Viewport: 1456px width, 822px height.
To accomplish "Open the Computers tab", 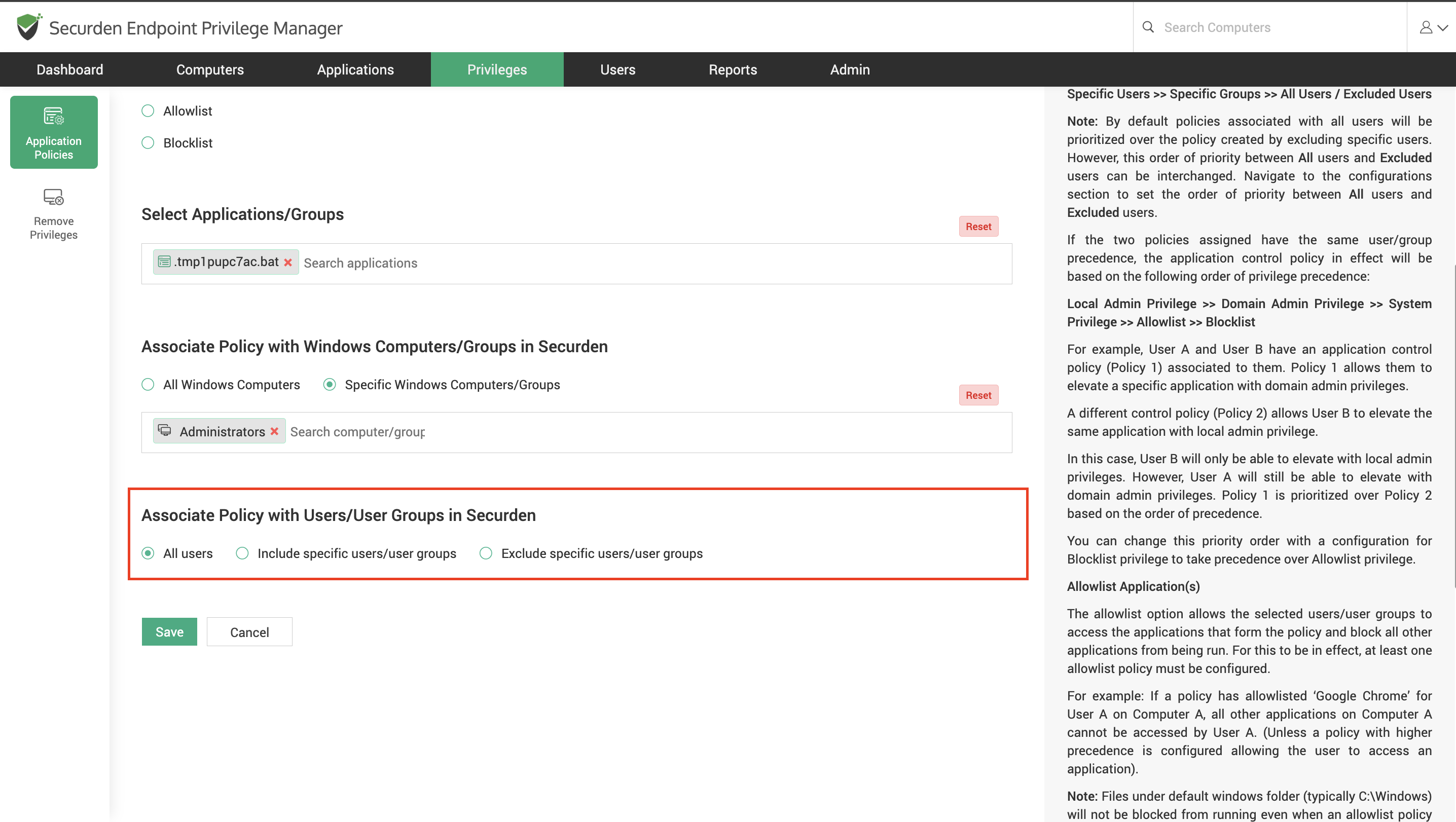I will point(210,69).
